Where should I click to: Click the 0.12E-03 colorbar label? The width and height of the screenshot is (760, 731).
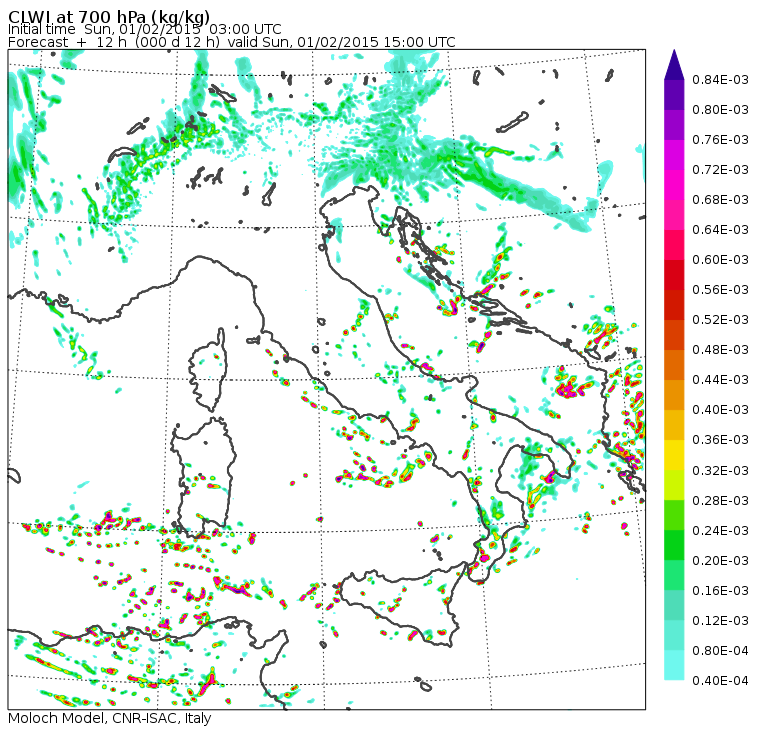[720, 620]
